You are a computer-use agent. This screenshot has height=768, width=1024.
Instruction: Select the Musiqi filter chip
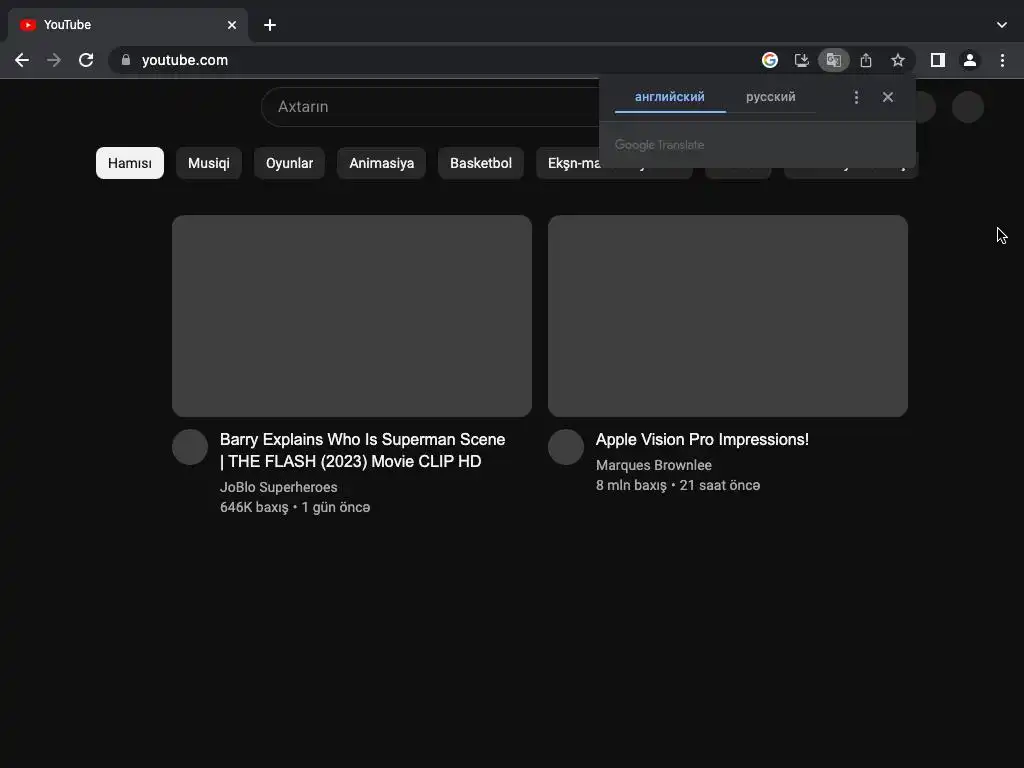click(x=208, y=163)
